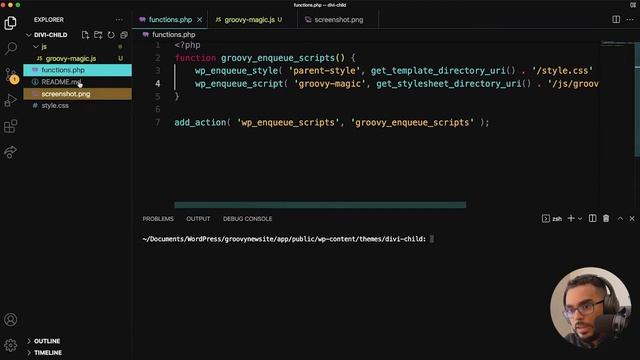The width and height of the screenshot is (640, 360).
Task: Open the Manage gear icon
Action: click(11, 345)
